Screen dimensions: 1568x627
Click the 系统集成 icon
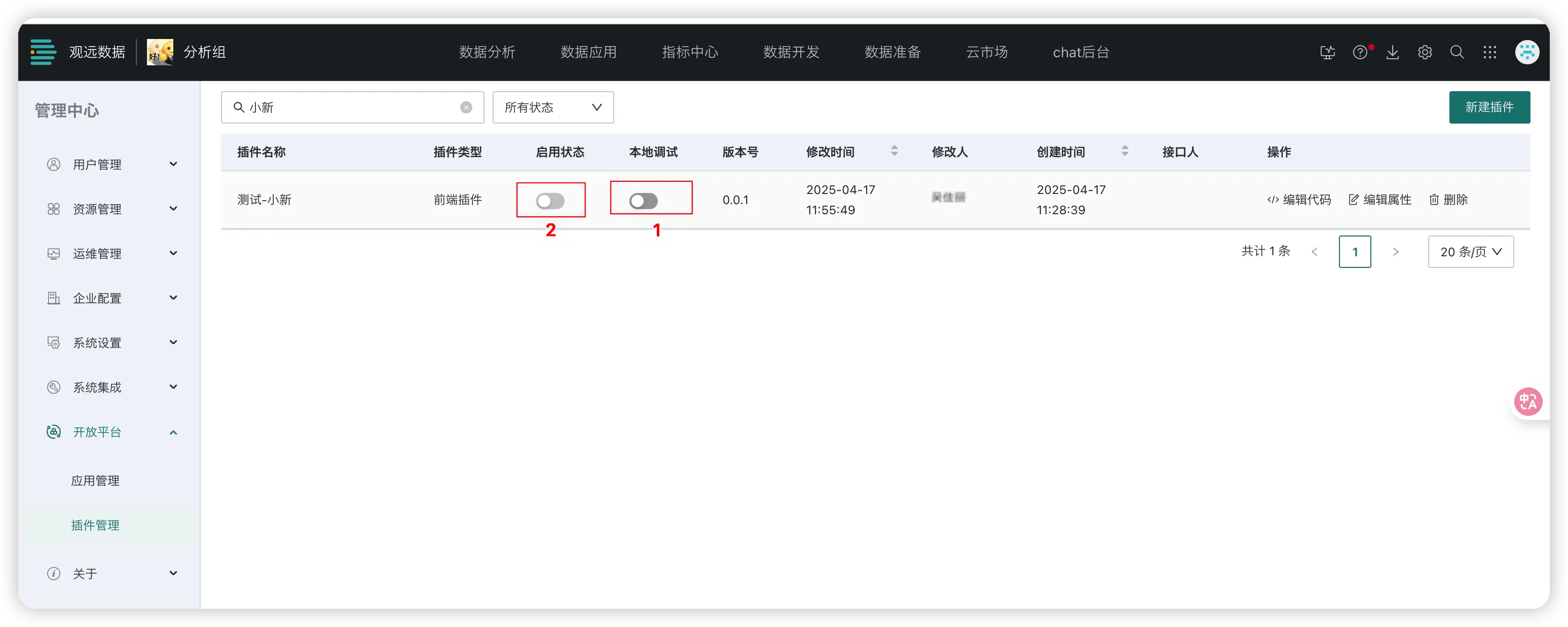pyautogui.click(x=54, y=387)
